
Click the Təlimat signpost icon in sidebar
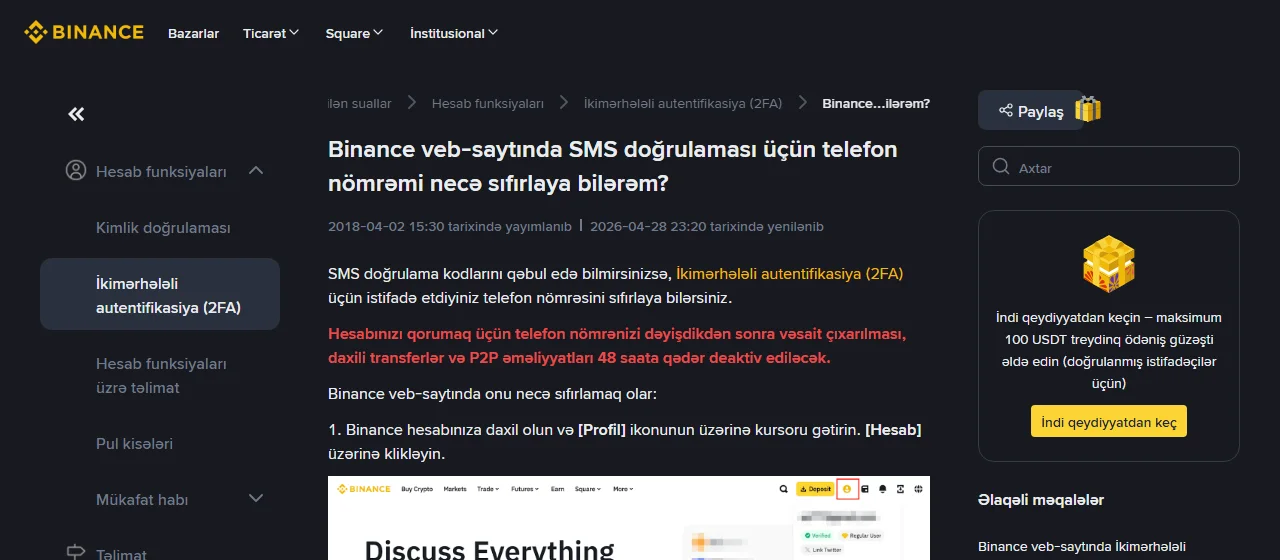click(x=76, y=553)
